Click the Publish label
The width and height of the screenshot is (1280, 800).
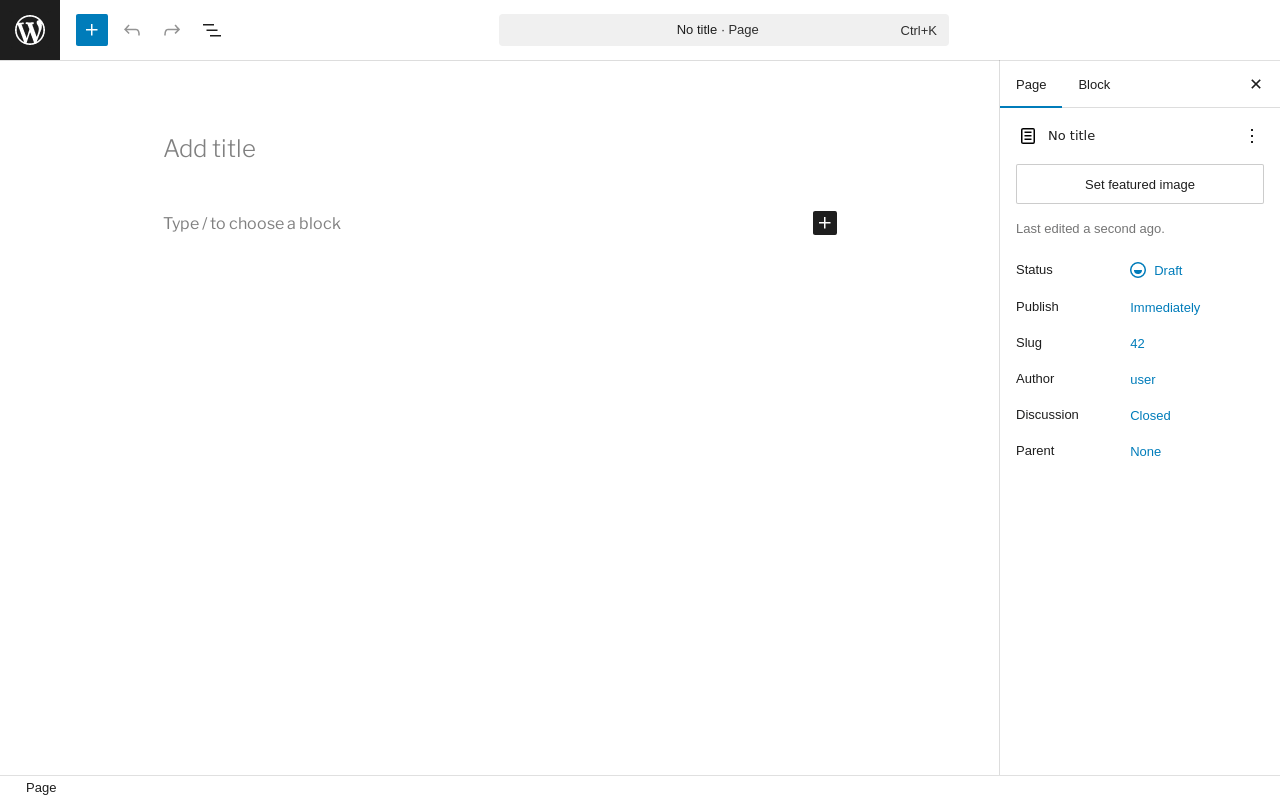click(x=1037, y=307)
